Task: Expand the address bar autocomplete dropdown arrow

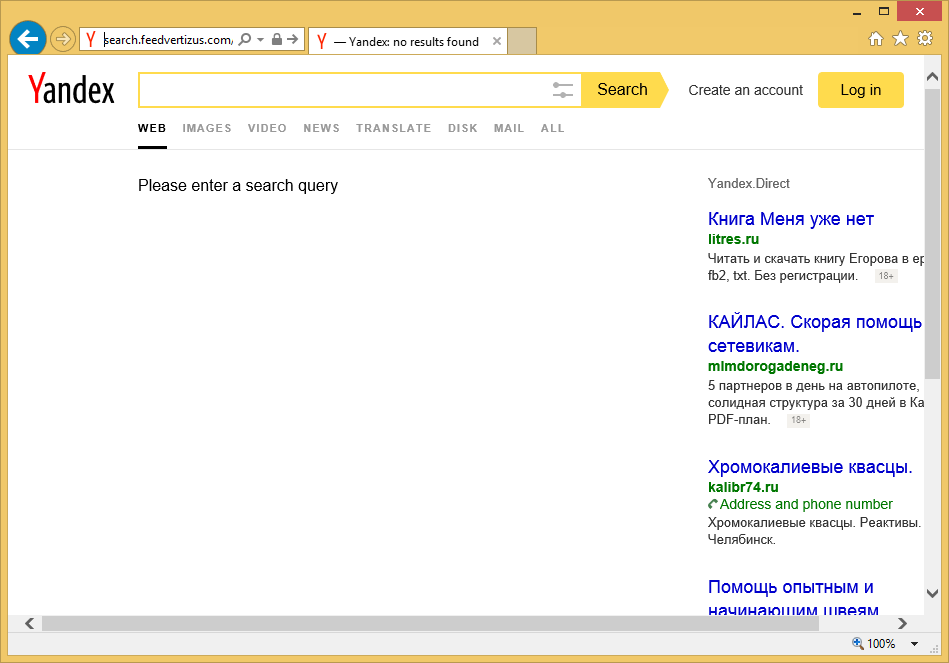Action: pos(261,40)
